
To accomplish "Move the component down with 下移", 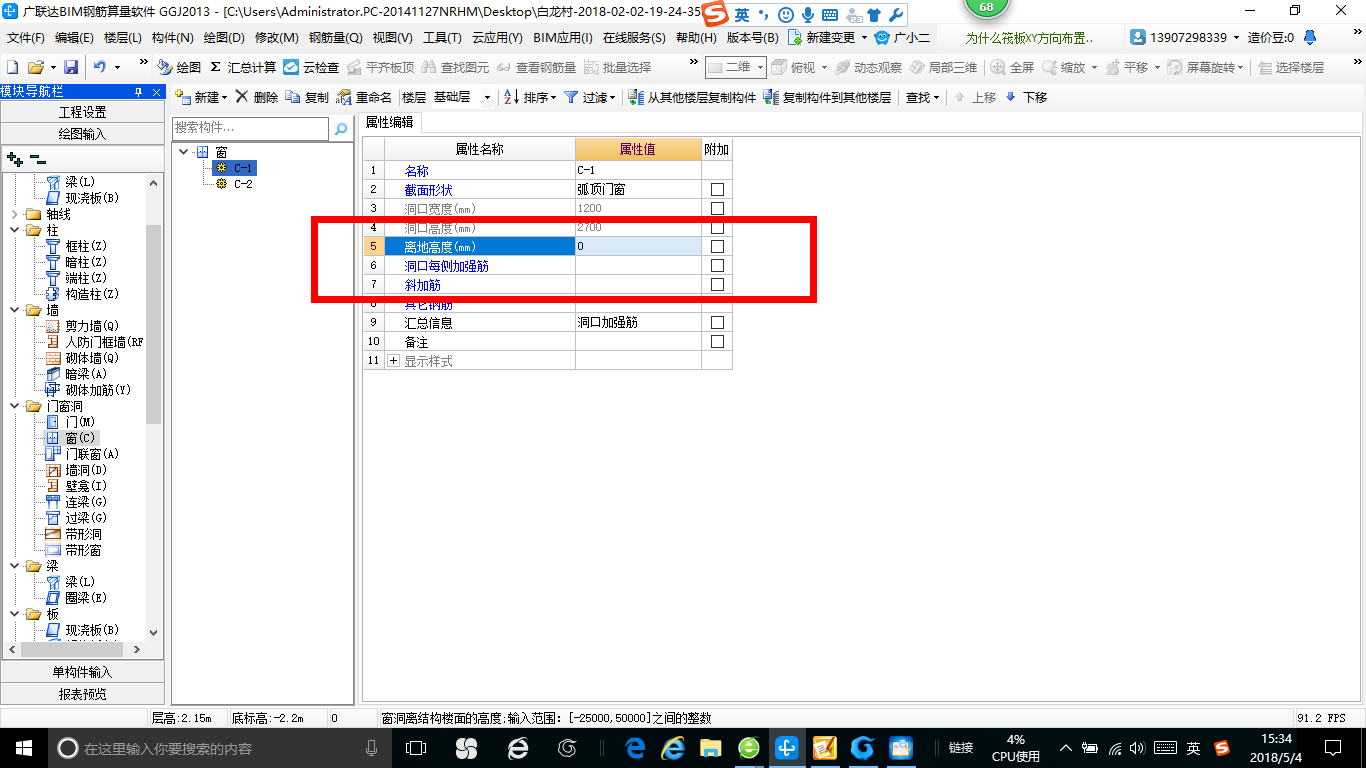I will pos(1026,97).
